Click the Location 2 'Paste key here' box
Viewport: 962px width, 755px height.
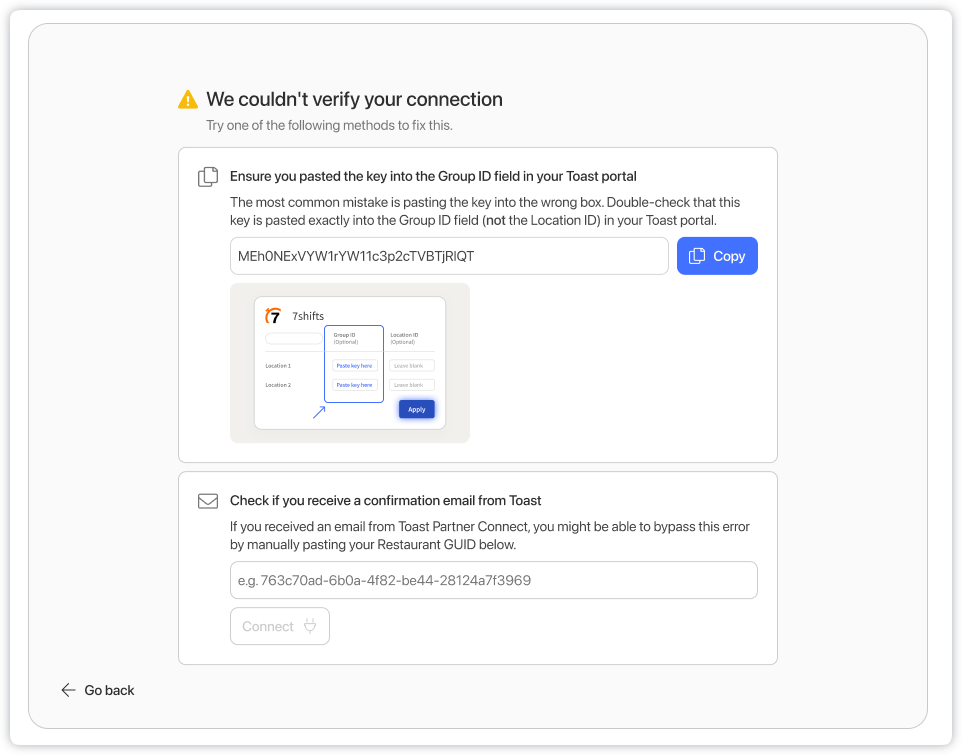click(x=354, y=385)
